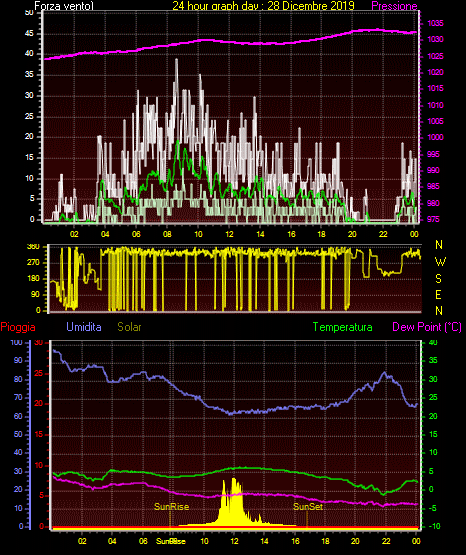Click the "975" pressure axis value
Image resolution: width=466 pixels, height=555 pixels.
[x=433, y=219]
